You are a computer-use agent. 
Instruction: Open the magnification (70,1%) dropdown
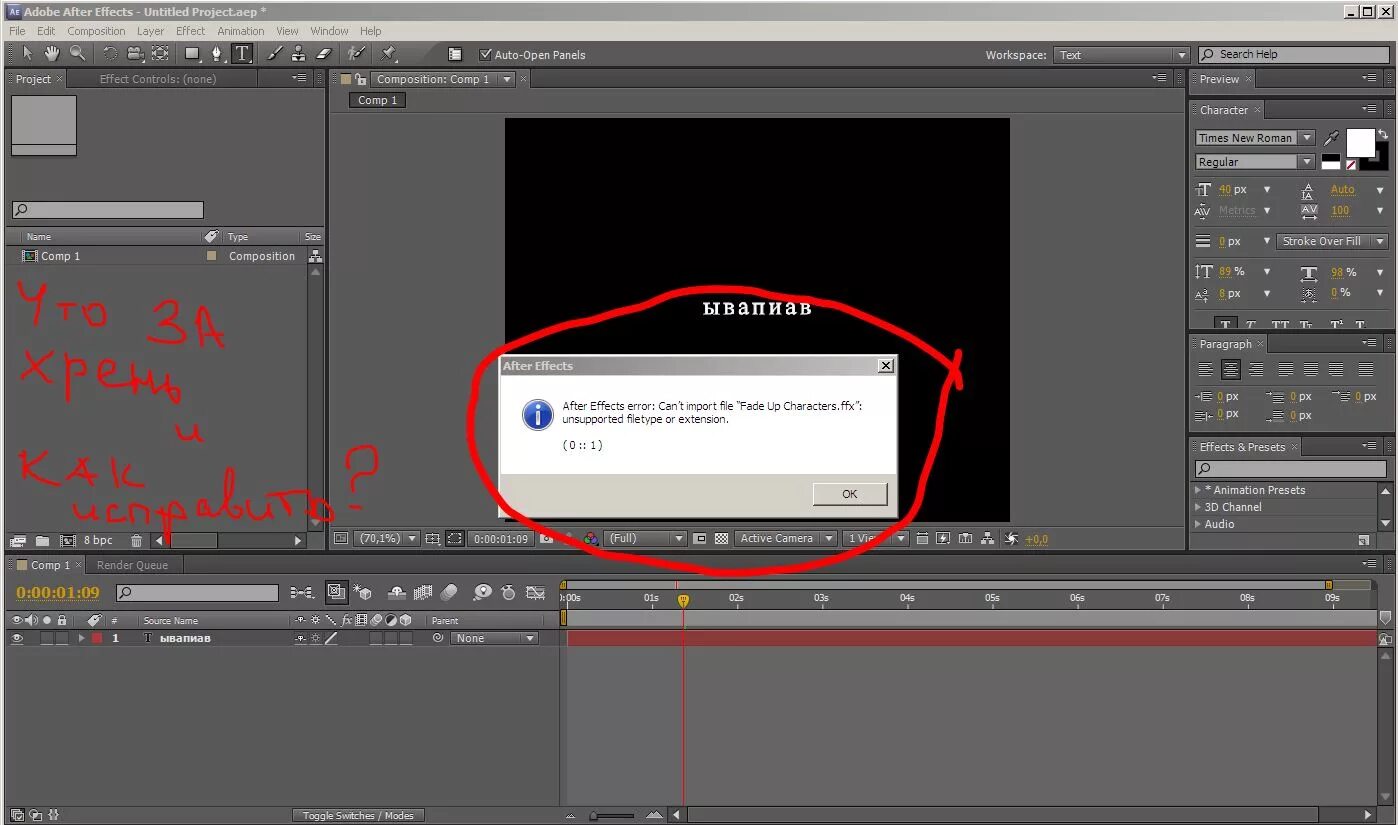388,538
